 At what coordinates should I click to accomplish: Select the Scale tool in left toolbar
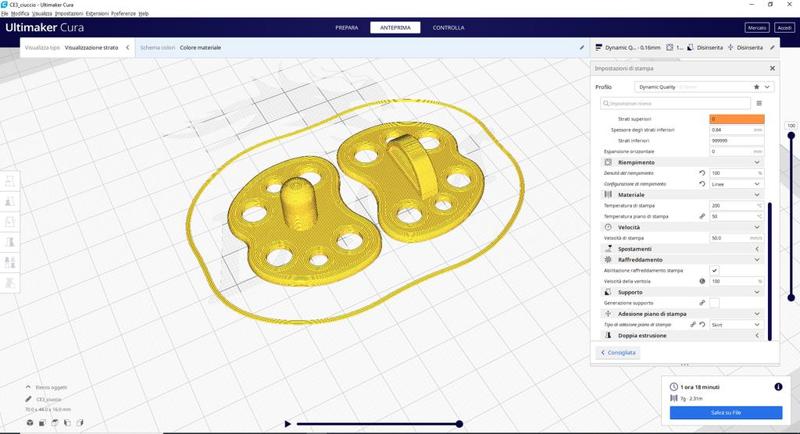tap(10, 201)
